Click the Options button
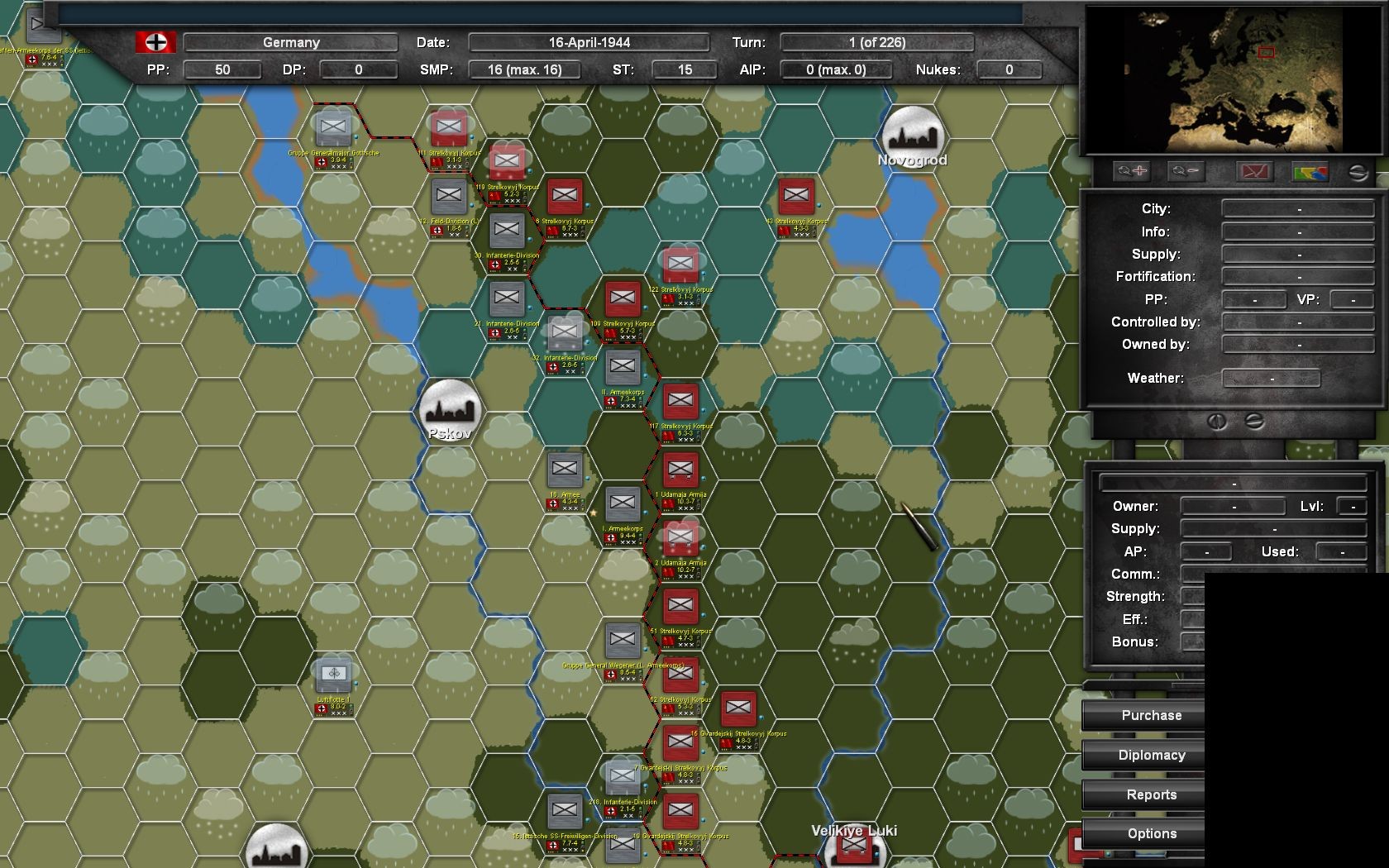 click(1151, 833)
